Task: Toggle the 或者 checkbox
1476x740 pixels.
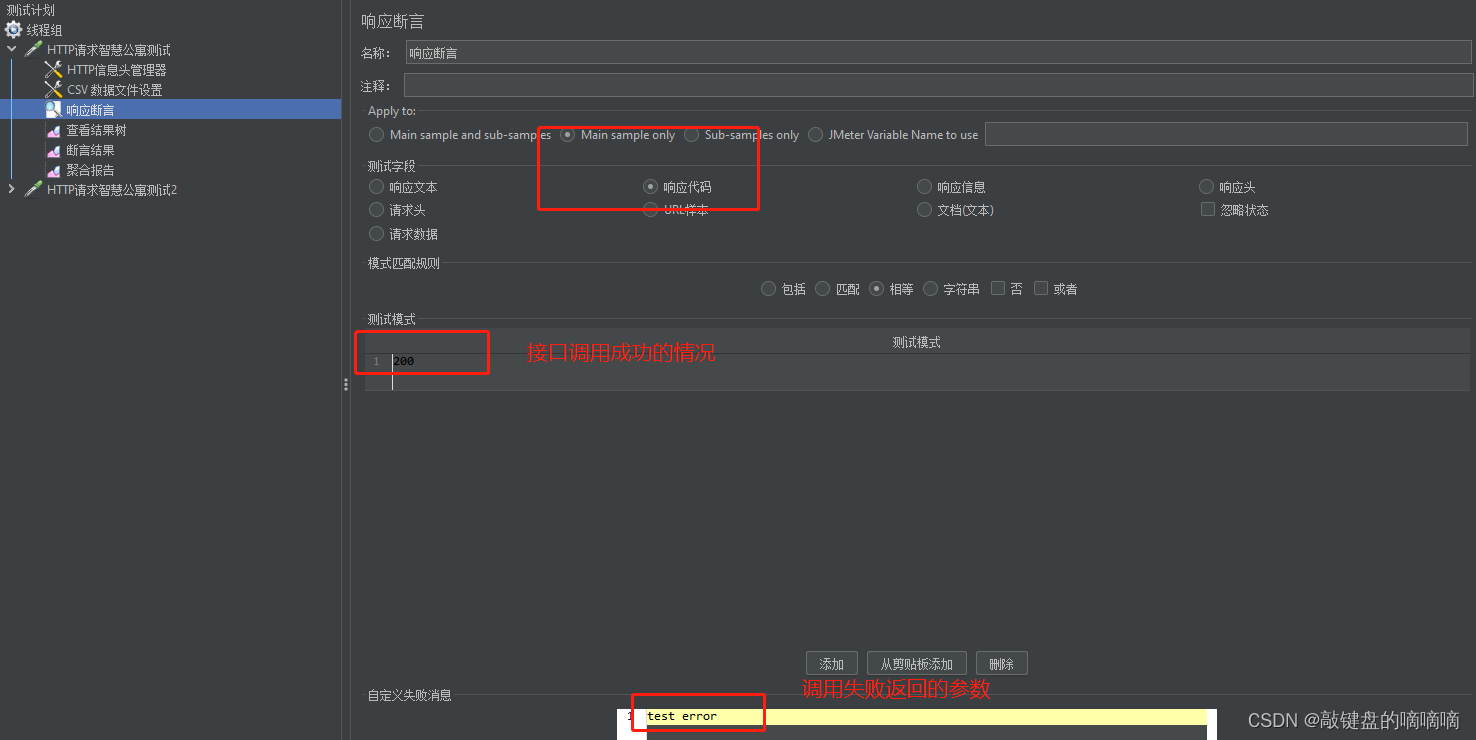Action: pyautogui.click(x=1041, y=288)
